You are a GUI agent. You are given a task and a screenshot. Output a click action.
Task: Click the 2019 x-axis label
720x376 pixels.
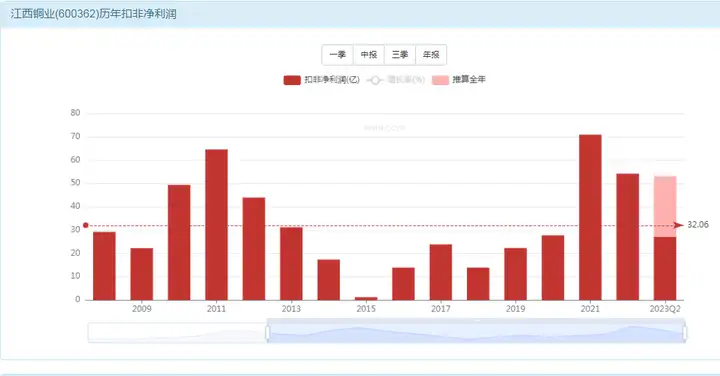(515, 309)
